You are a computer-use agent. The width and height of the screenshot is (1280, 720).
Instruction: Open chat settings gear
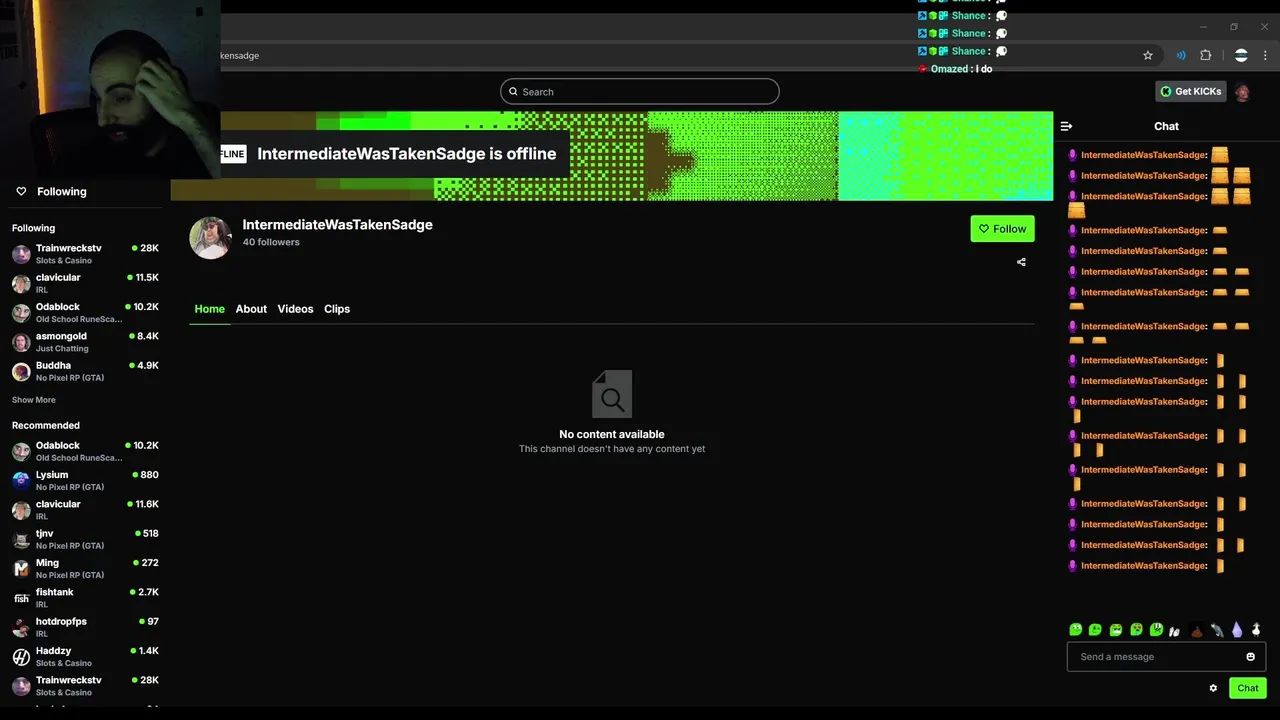[1213, 688]
